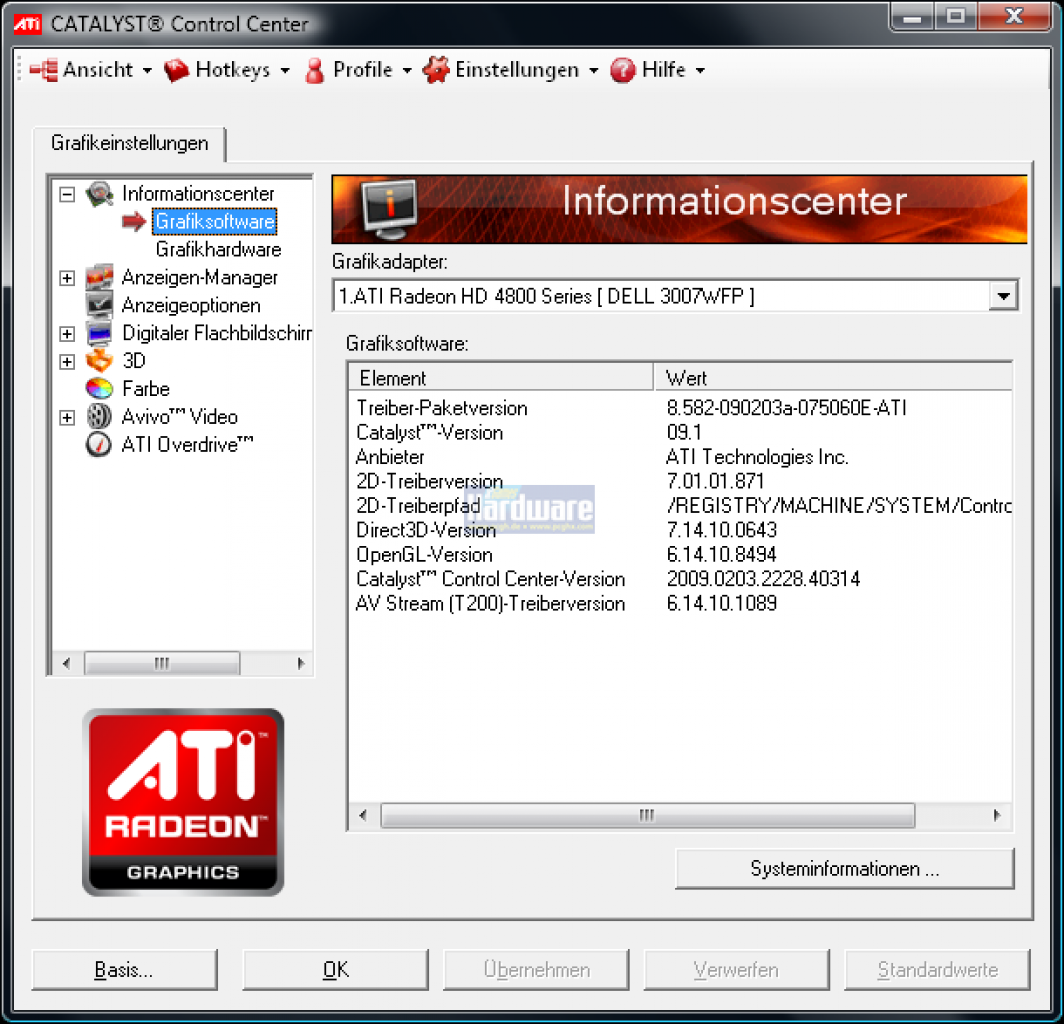1064x1024 pixels.
Task: Click the Basis... button
Action: (x=124, y=970)
